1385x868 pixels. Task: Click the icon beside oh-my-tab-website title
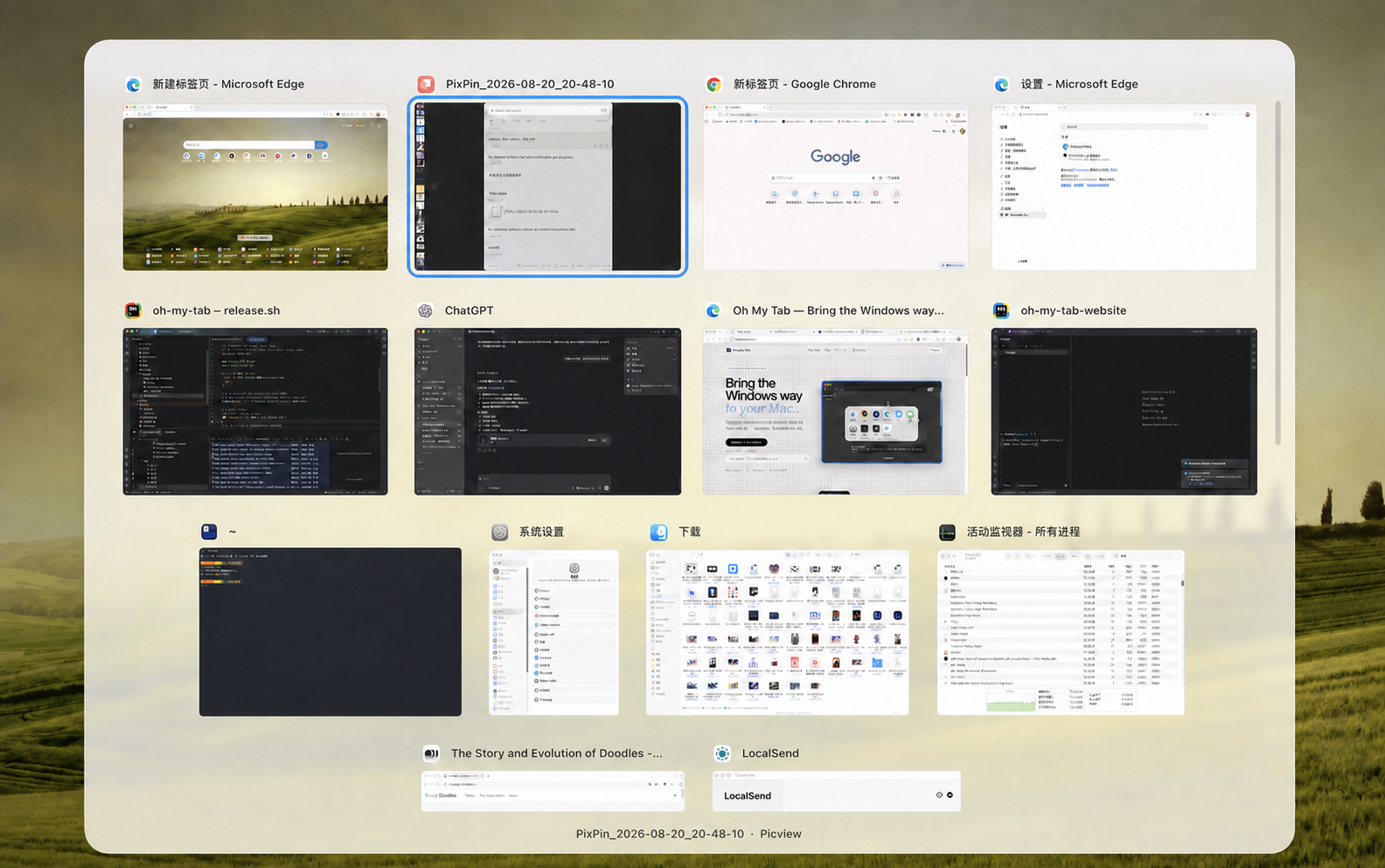coord(1001,310)
